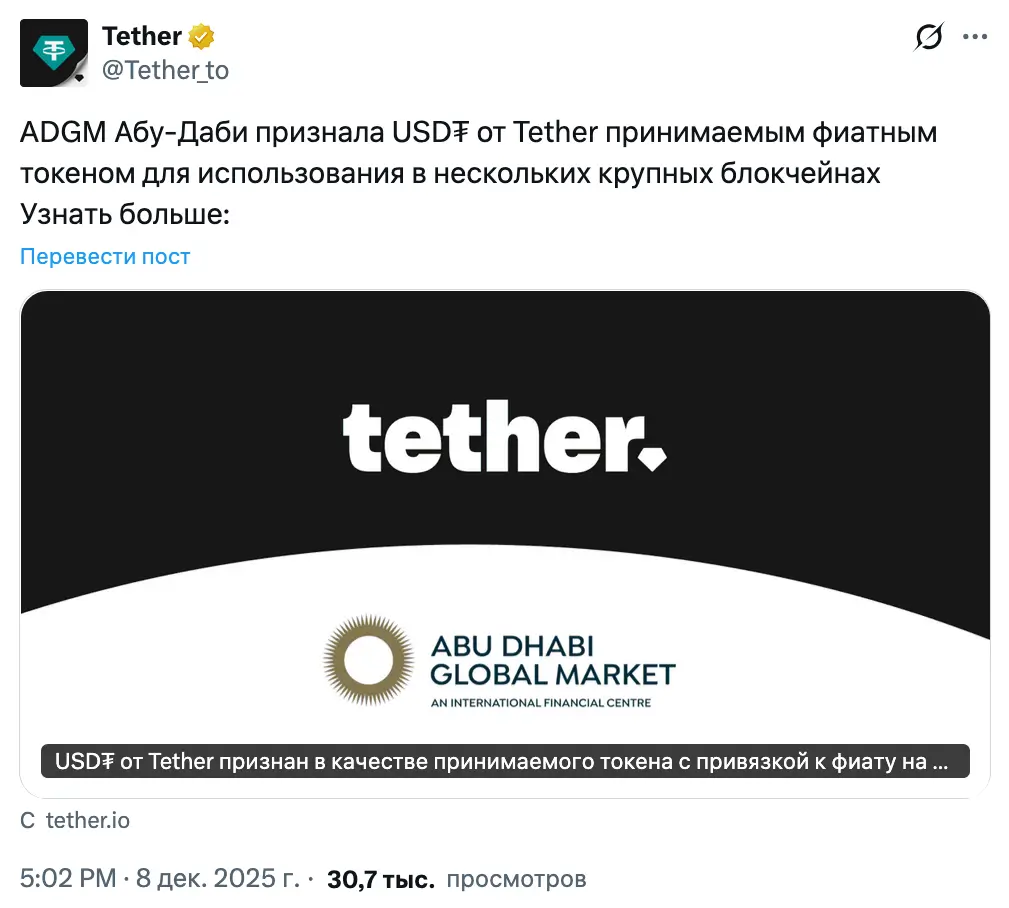Open the 30,7 тыс. просмотров view count
This screenshot has width=1009, height=908.
click(456, 880)
